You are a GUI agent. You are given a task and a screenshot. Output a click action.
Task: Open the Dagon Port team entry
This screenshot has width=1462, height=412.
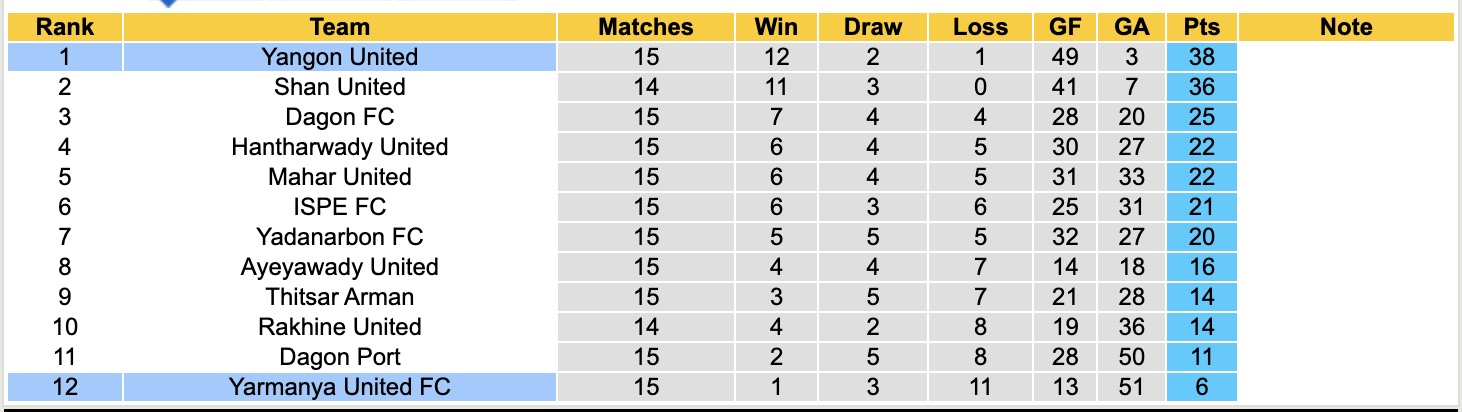[x=339, y=357]
